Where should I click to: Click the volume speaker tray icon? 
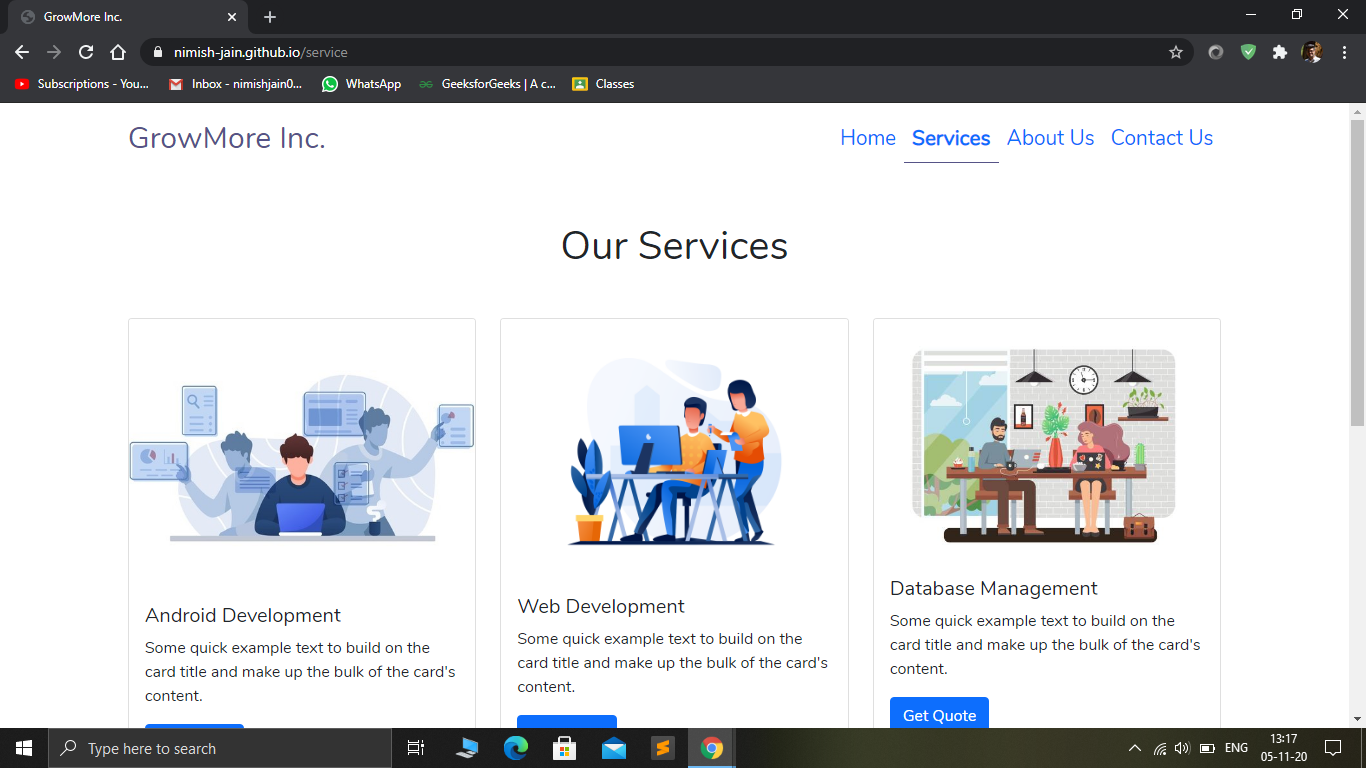tap(1183, 748)
